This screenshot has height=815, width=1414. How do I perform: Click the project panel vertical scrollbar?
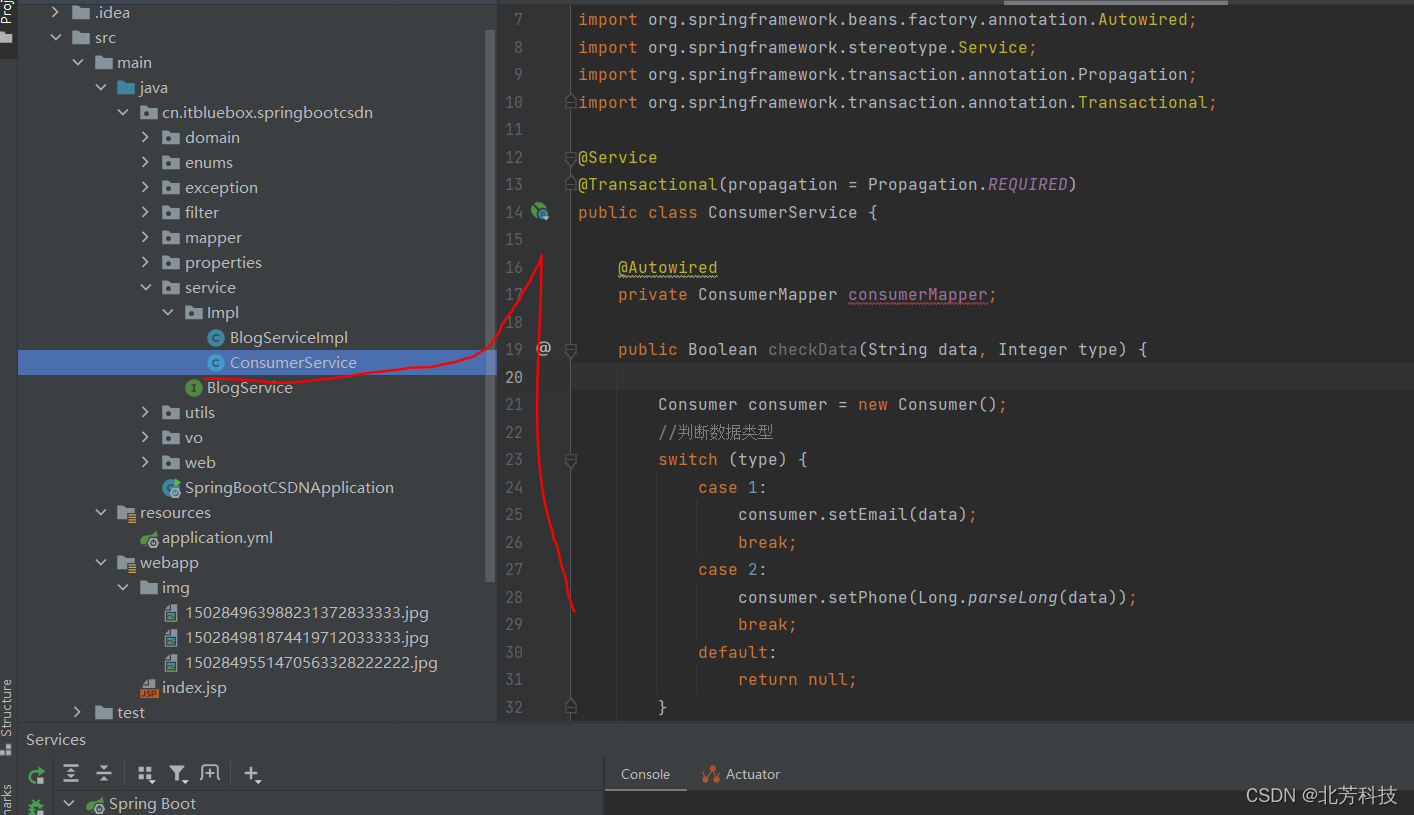[490, 305]
